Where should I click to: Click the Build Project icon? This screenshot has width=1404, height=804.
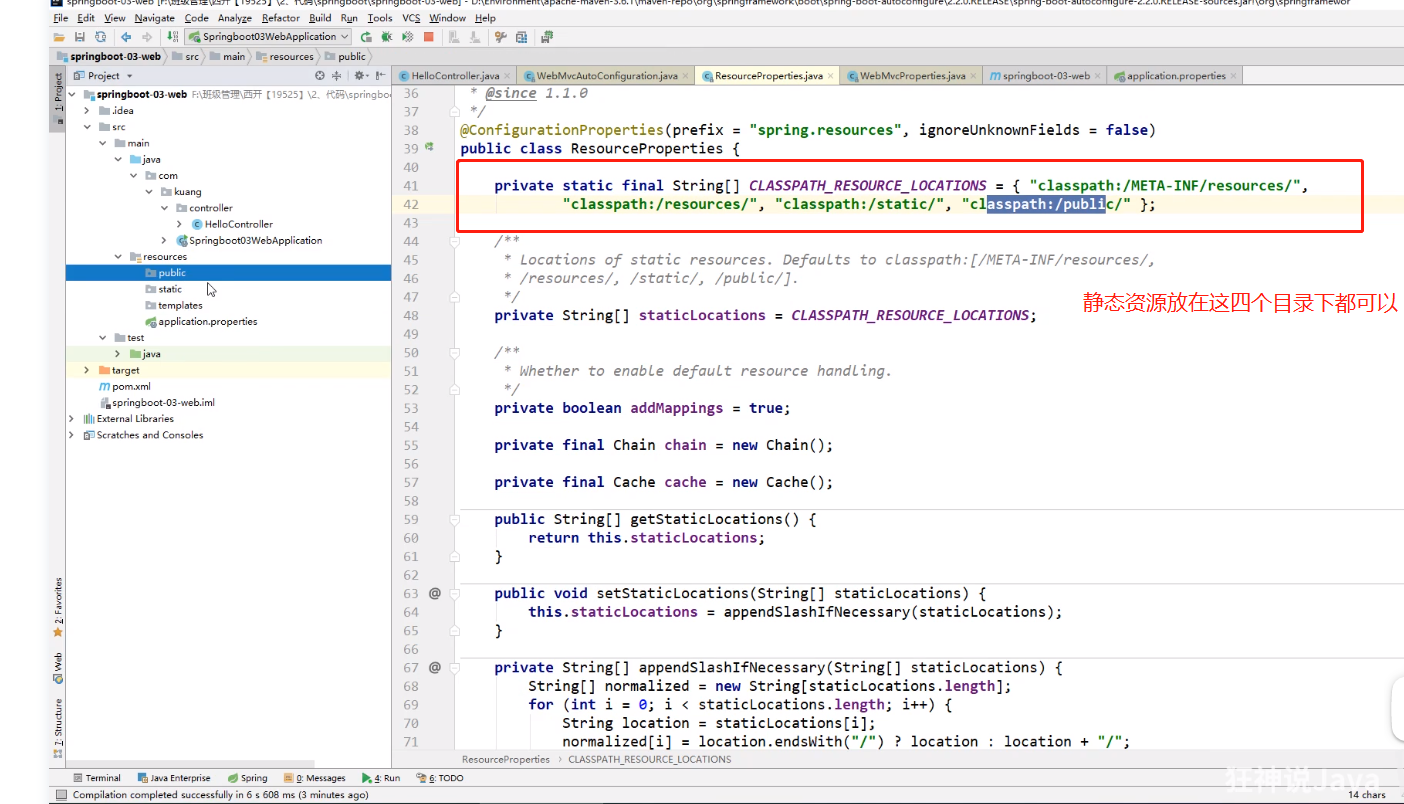[173, 37]
